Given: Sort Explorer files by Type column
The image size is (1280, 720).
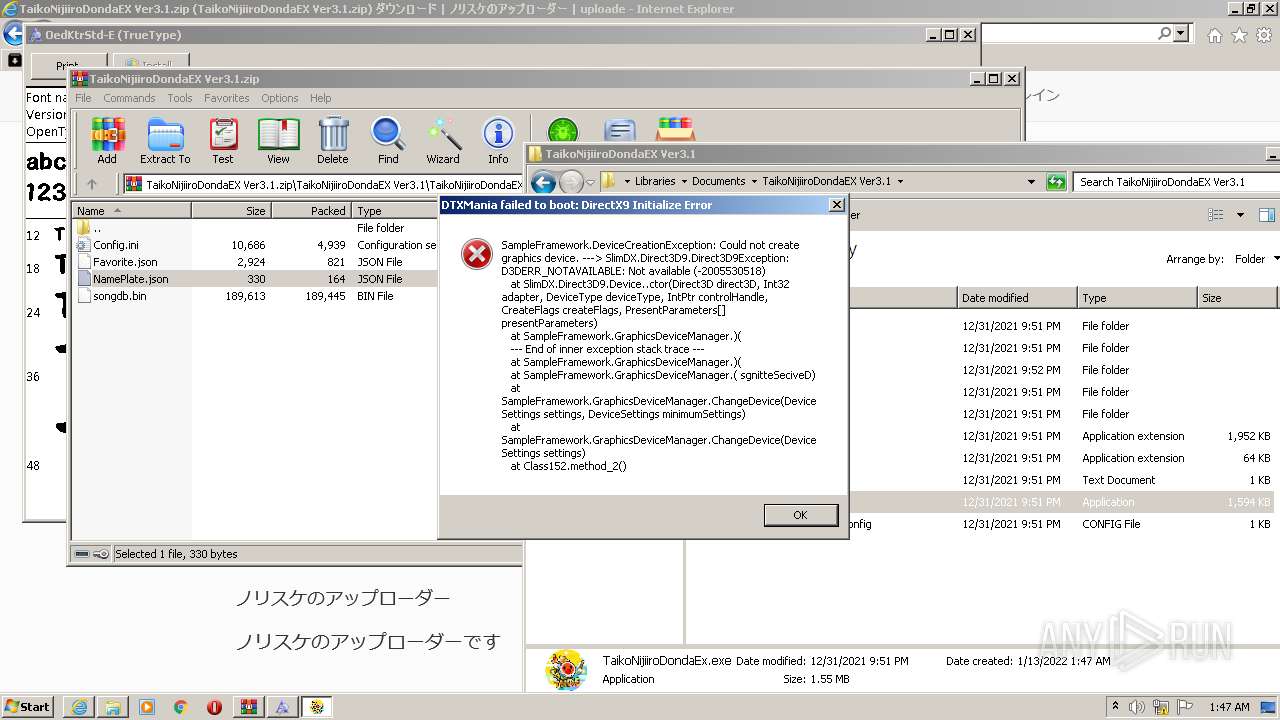Looking at the screenshot, I should pos(1137,298).
